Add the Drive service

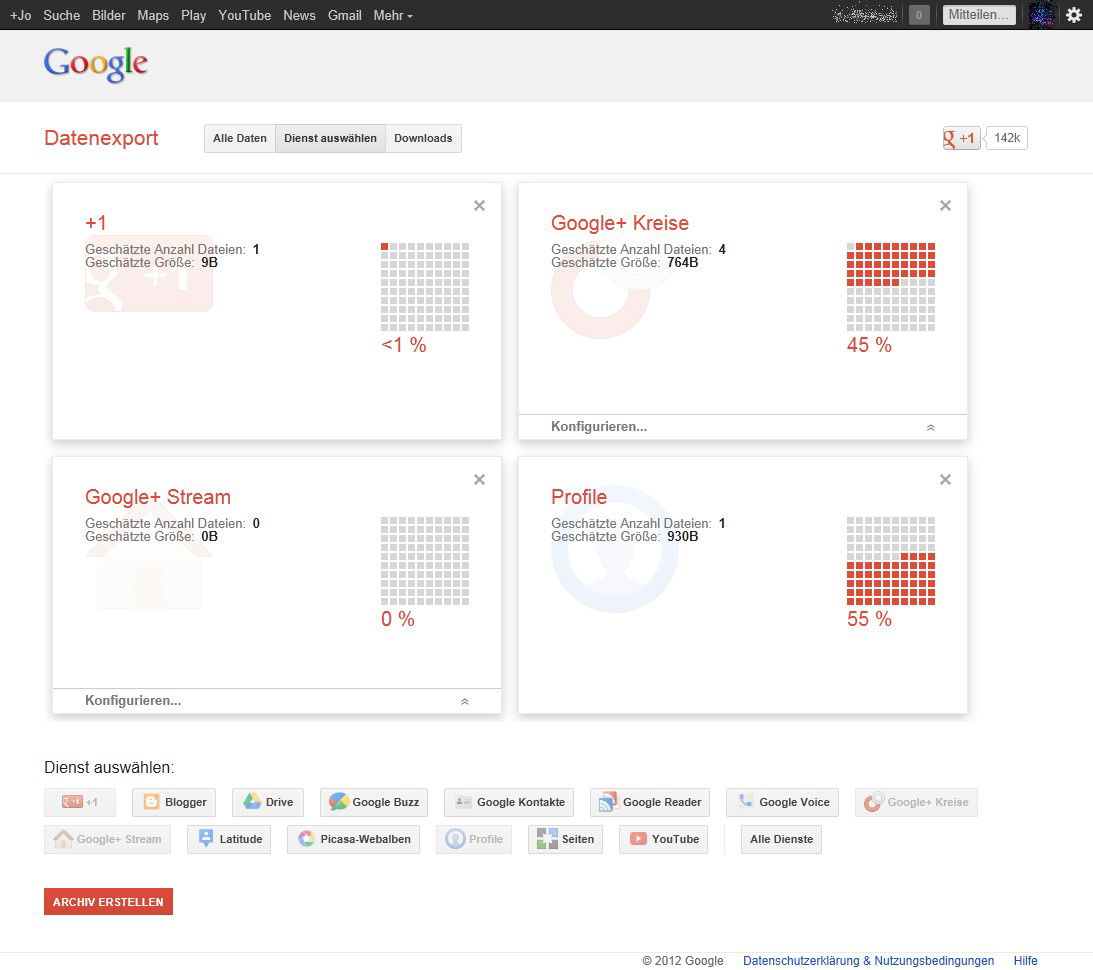[268, 802]
